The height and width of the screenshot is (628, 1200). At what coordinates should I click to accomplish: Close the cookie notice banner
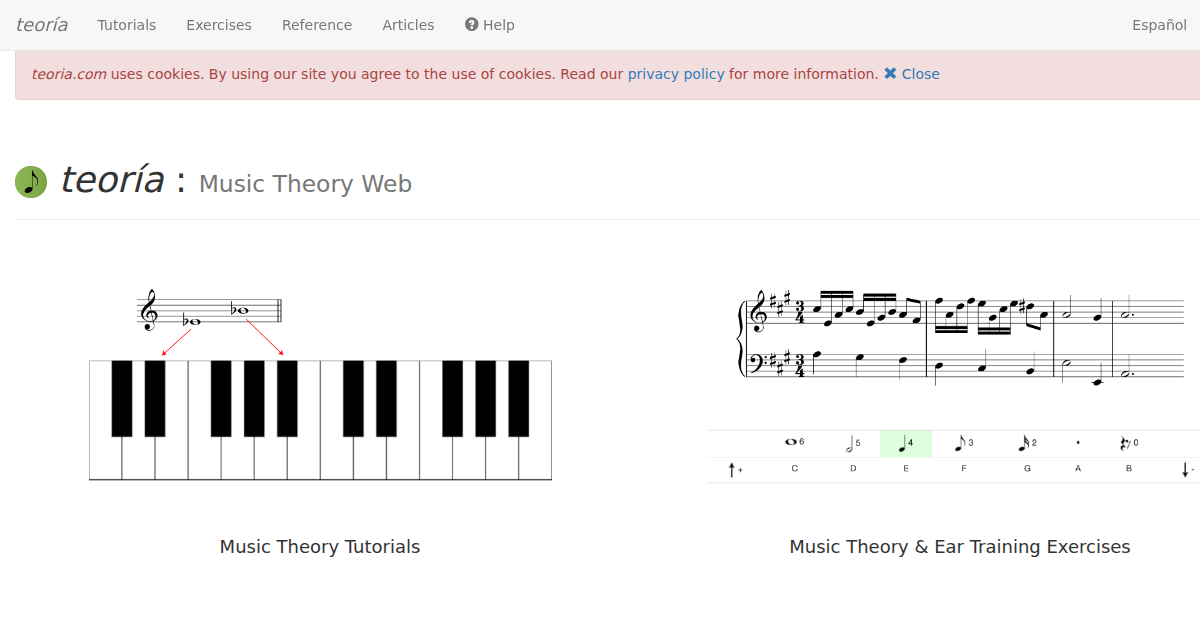pos(911,74)
